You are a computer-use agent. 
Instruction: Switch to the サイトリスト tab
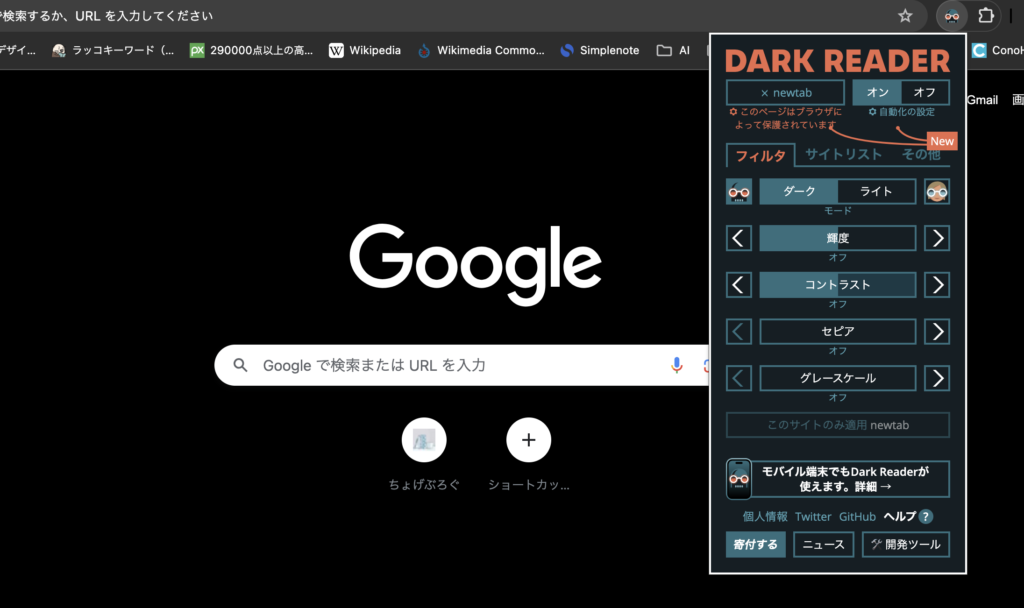coord(843,154)
